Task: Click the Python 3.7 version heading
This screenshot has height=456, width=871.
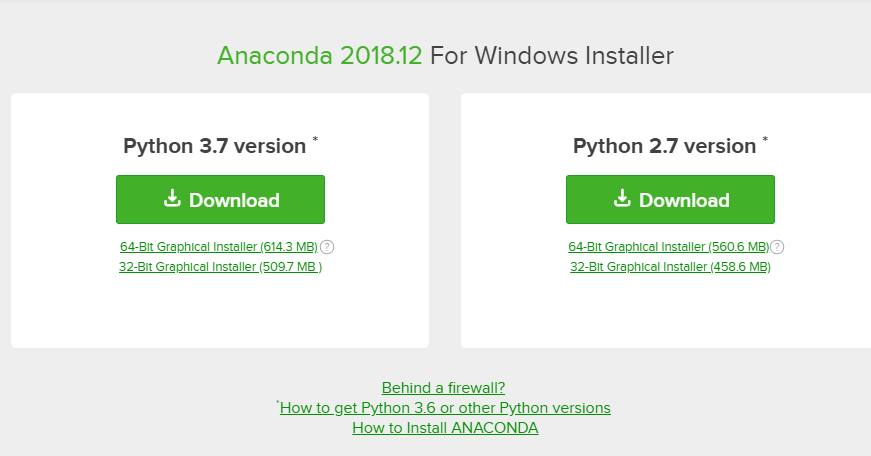Action: pos(214,146)
